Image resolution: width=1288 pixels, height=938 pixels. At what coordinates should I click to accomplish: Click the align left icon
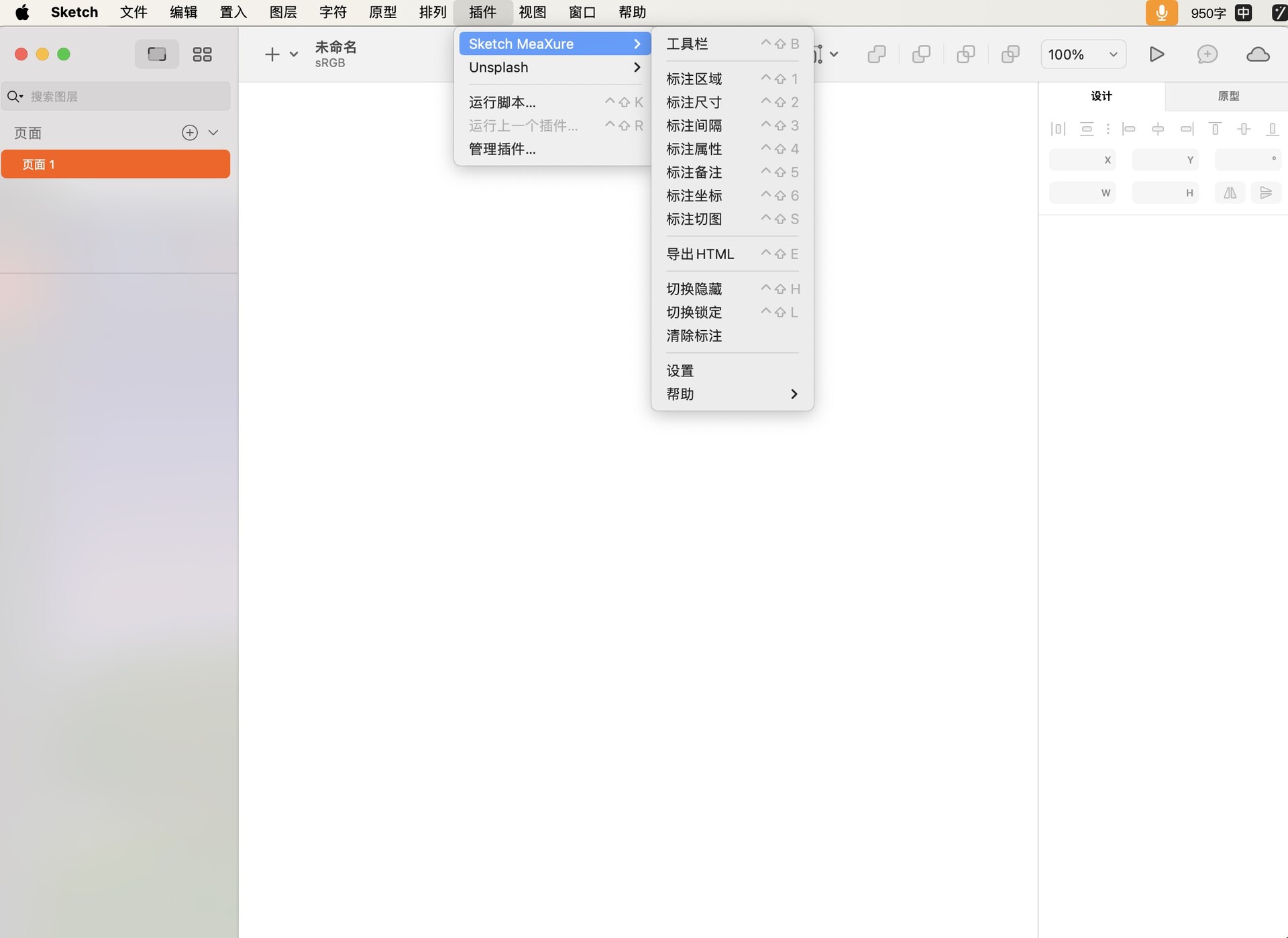1129,129
